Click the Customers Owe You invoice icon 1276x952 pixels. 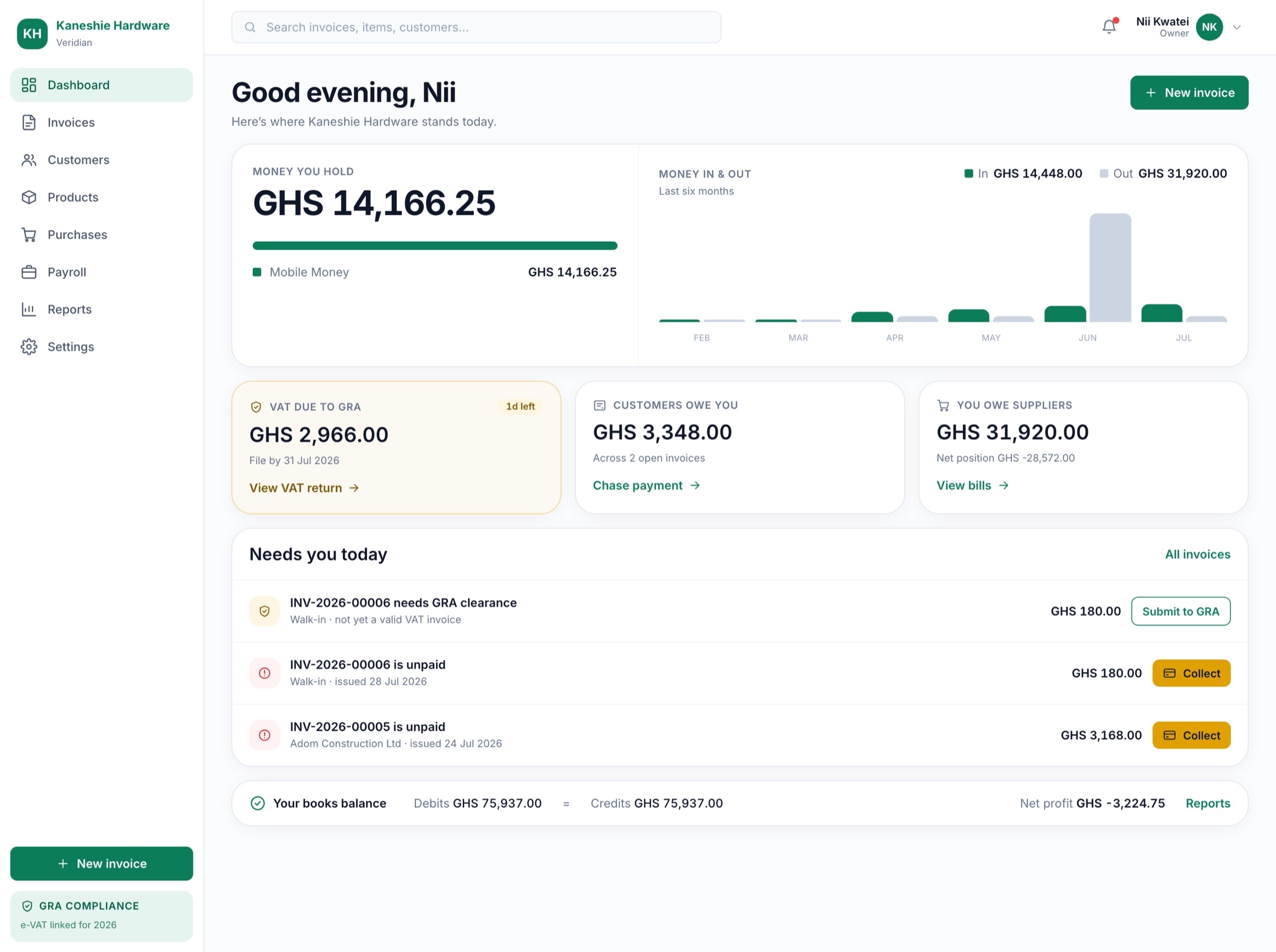(599, 405)
